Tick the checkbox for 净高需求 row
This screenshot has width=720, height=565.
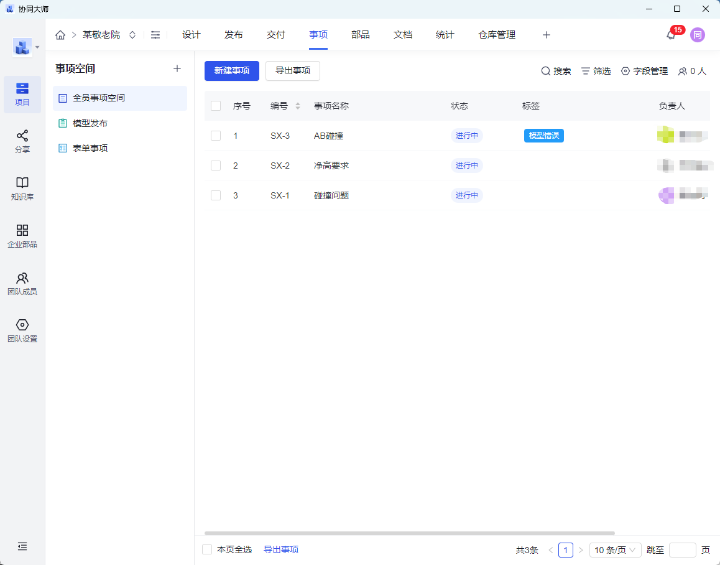click(215, 166)
